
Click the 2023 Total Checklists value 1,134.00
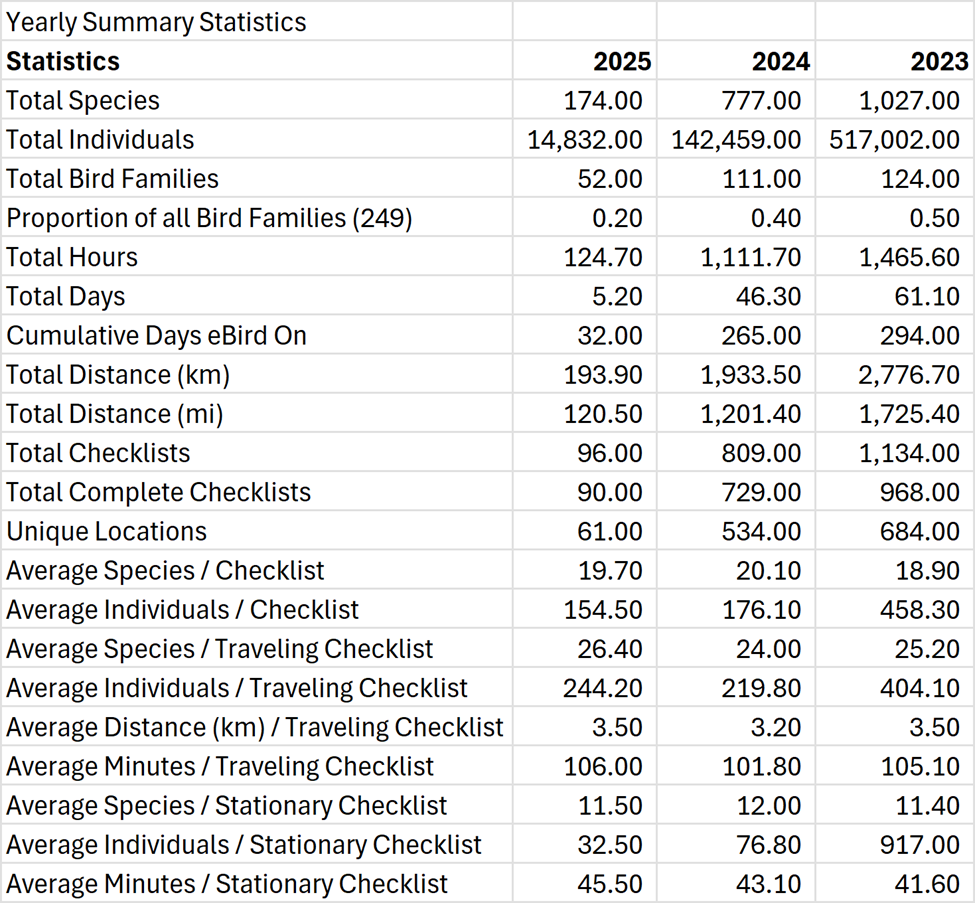909,453
